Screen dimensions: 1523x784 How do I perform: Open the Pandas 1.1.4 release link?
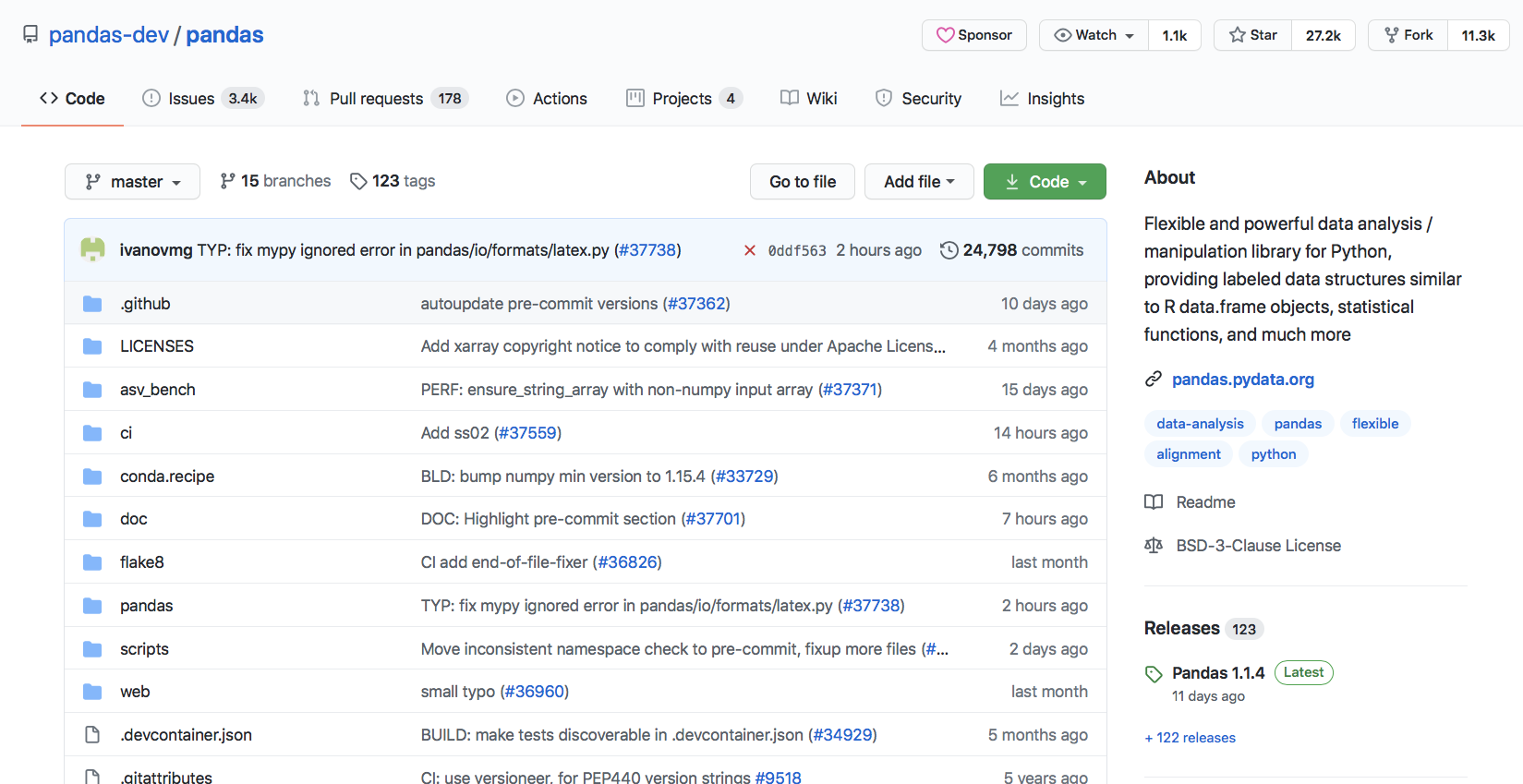(x=1218, y=673)
